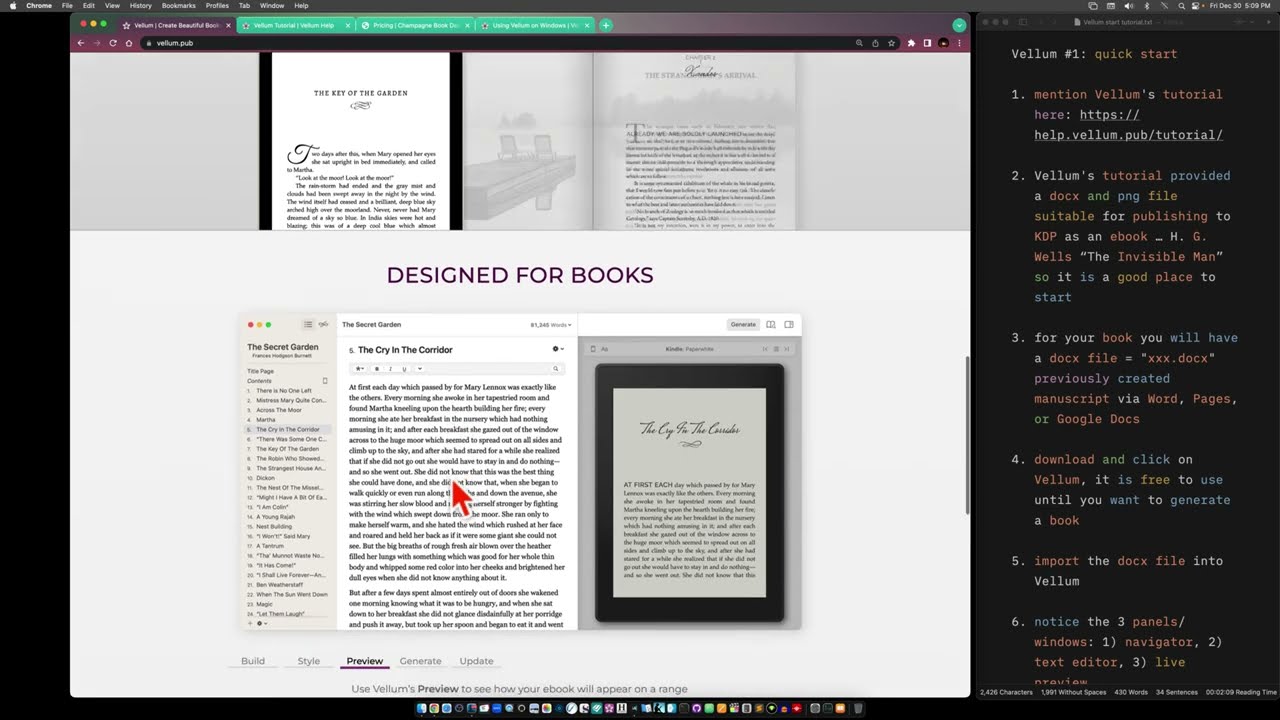
Task: Open Chrome's side panel icon
Action: pyautogui.click(x=927, y=43)
